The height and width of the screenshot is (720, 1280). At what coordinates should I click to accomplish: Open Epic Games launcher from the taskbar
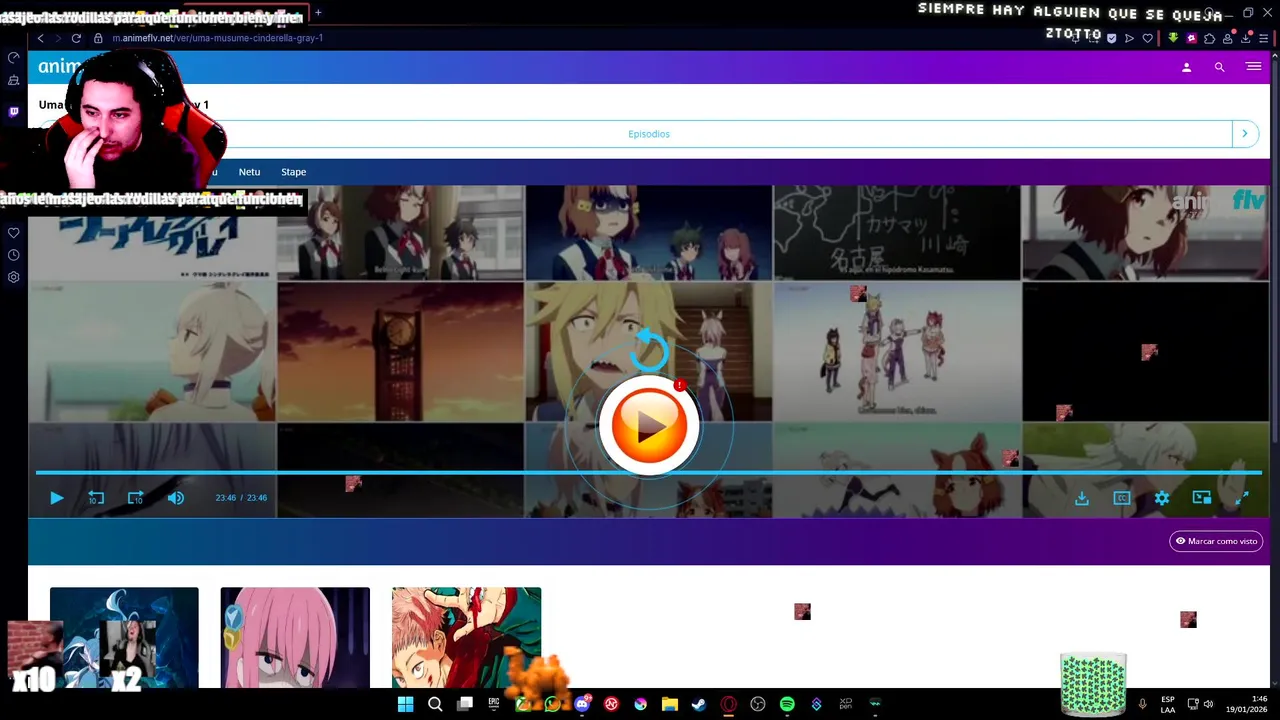pyautogui.click(x=493, y=704)
